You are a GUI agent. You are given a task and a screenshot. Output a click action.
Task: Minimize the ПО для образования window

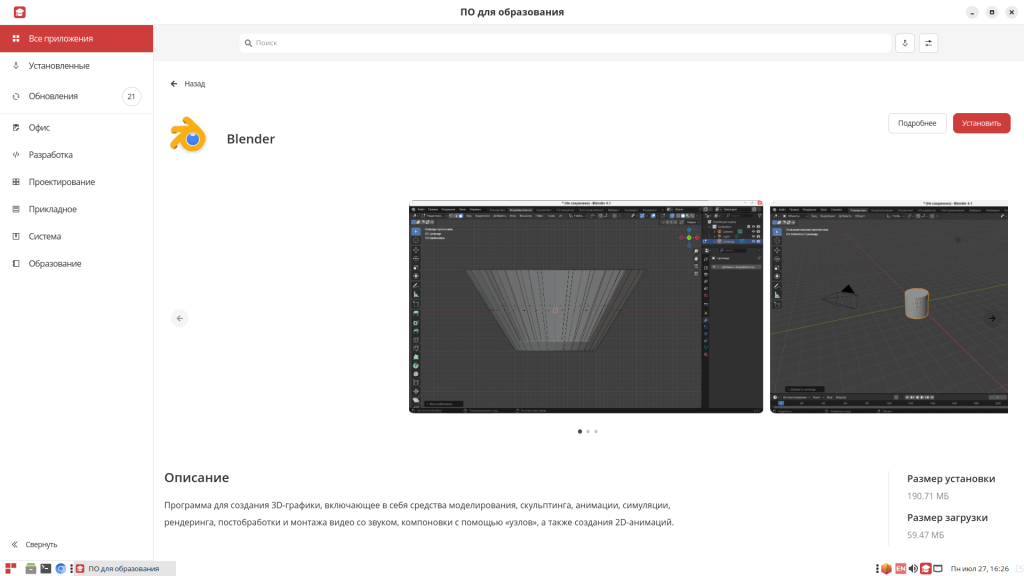coord(972,12)
